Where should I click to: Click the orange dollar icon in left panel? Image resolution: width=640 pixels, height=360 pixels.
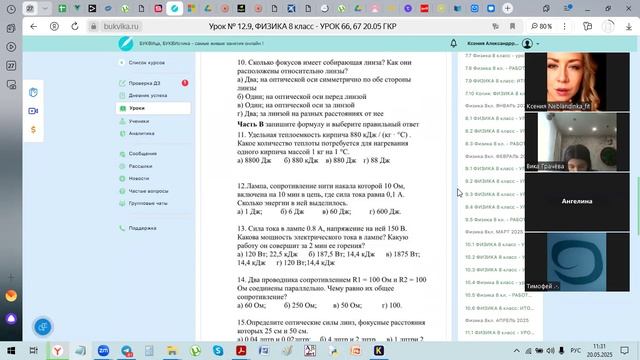[33, 129]
